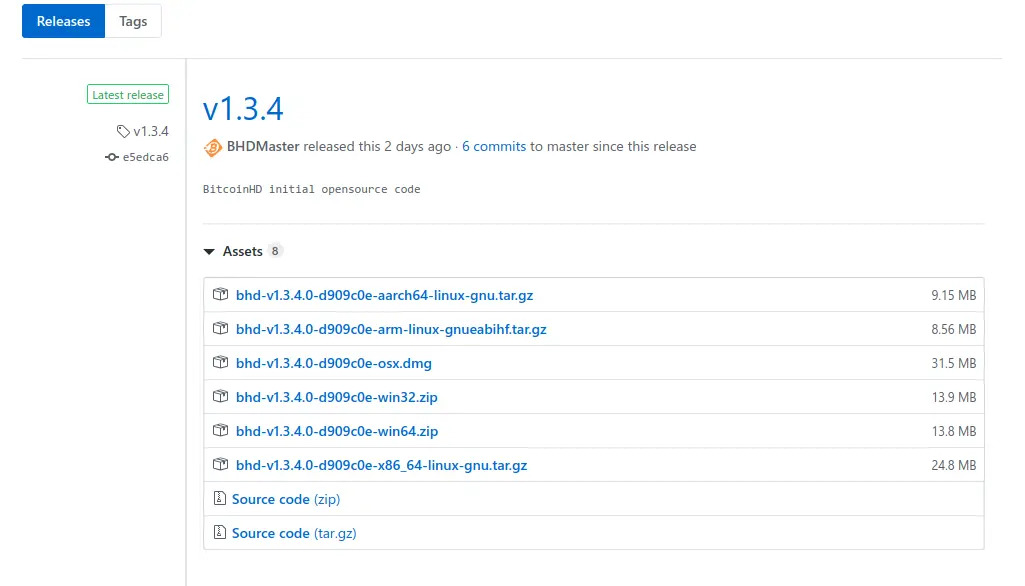Click package icon for arm-linux-gnueabihf asset

pyautogui.click(x=220, y=328)
